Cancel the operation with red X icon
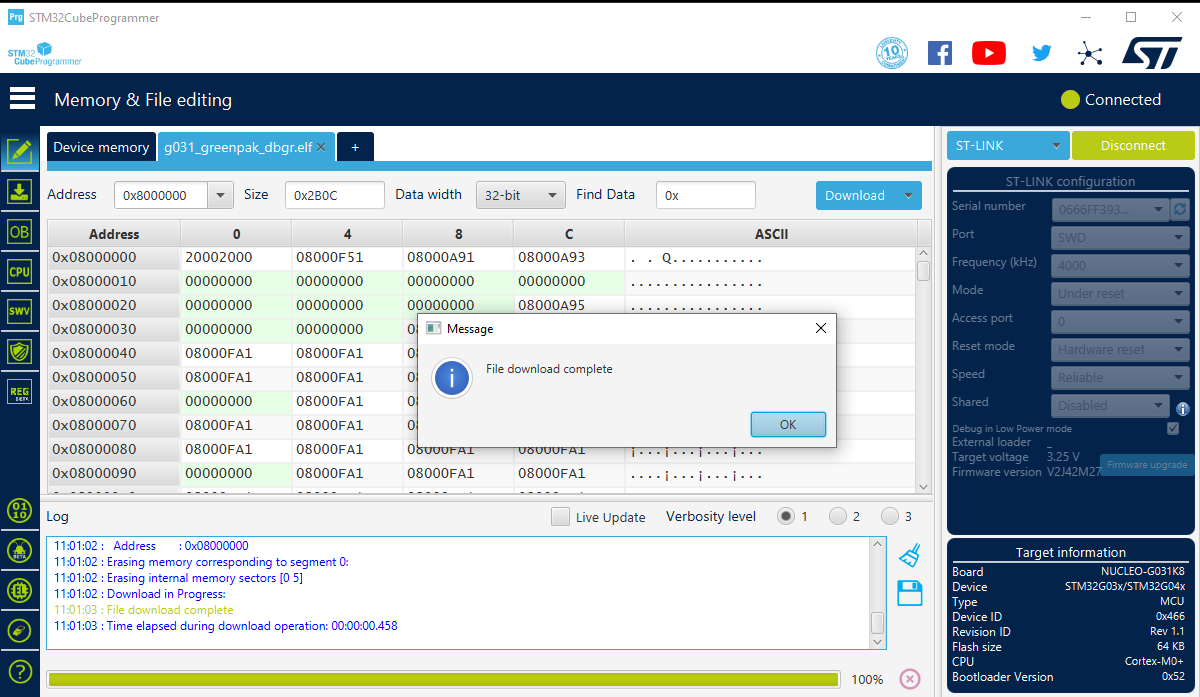1200x697 pixels. [910, 679]
